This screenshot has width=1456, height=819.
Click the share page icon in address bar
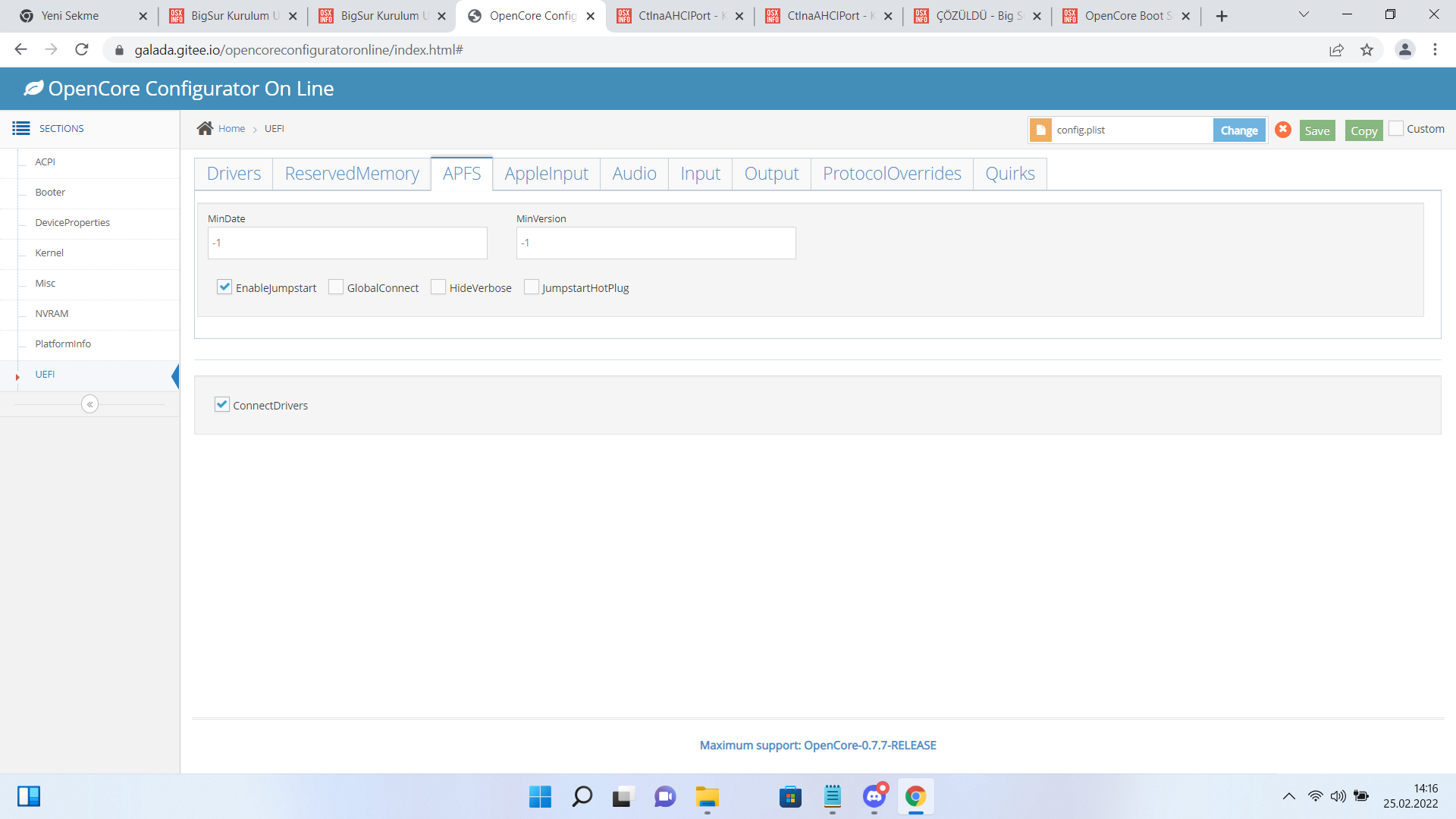coord(1336,50)
